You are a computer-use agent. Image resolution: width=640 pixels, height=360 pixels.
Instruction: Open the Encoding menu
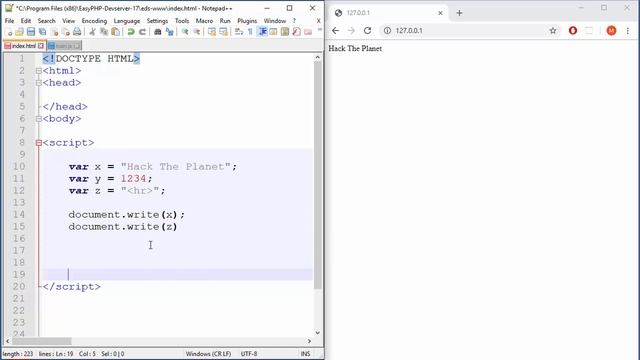(94, 20)
